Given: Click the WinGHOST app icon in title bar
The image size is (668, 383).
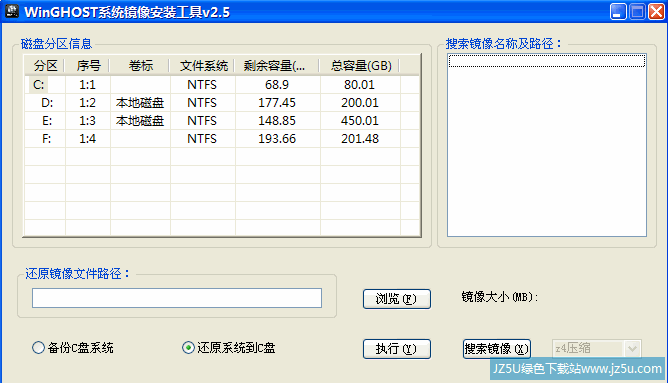Looking at the screenshot, I should click(x=12, y=11).
